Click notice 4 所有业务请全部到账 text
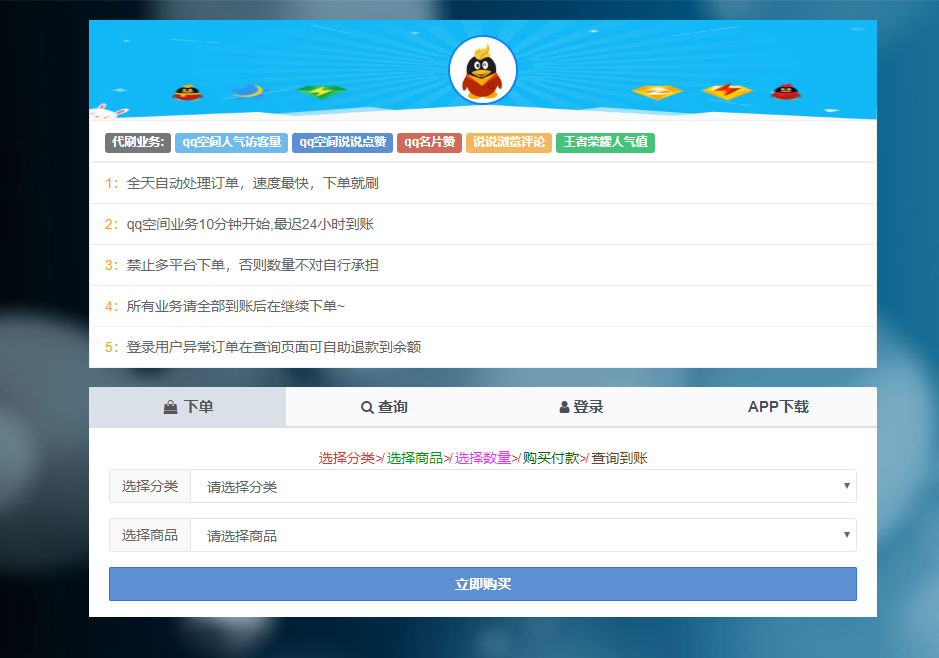The height and width of the screenshot is (658, 939). coord(235,307)
